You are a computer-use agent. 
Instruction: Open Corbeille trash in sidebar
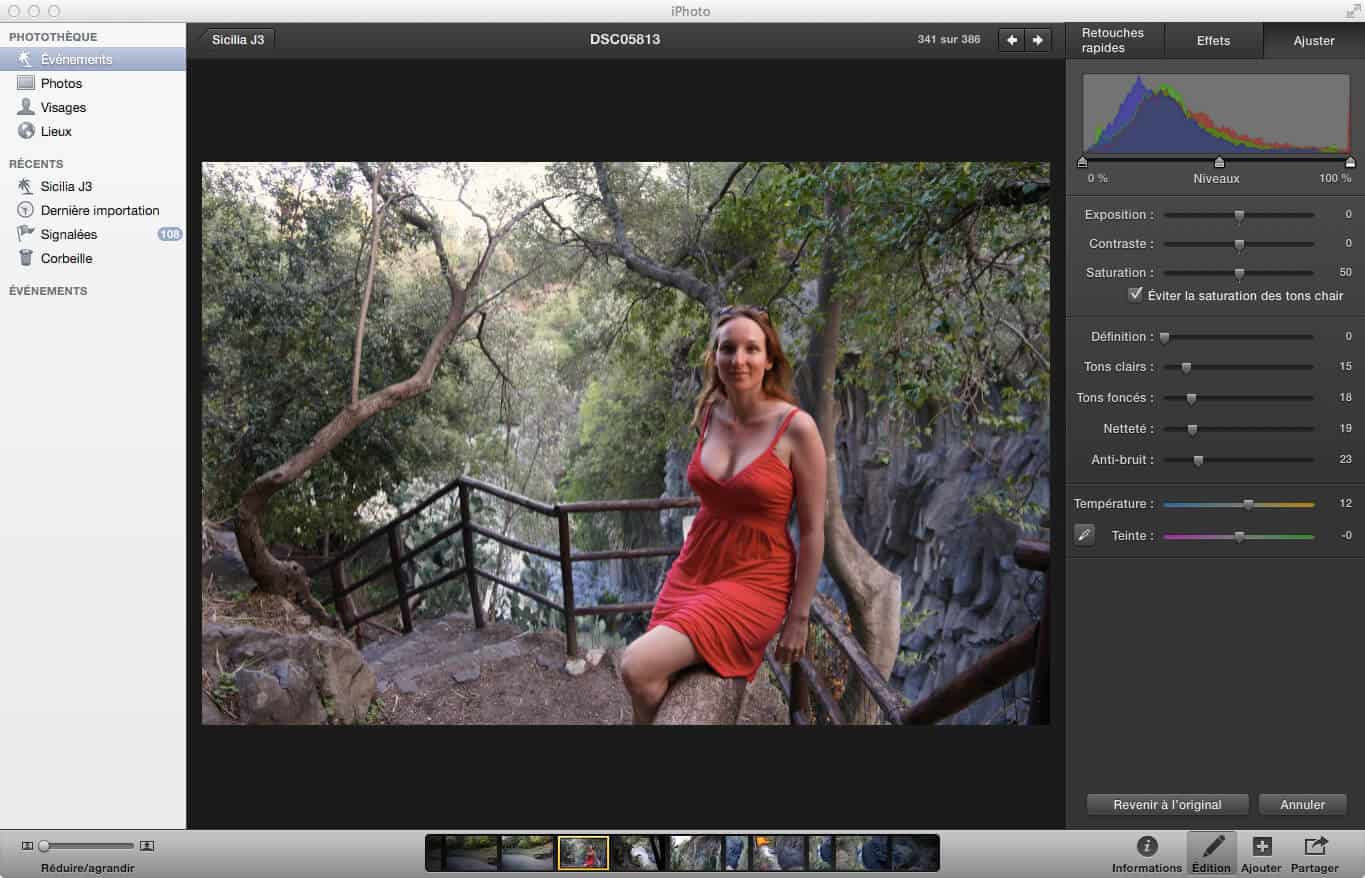(x=66, y=258)
